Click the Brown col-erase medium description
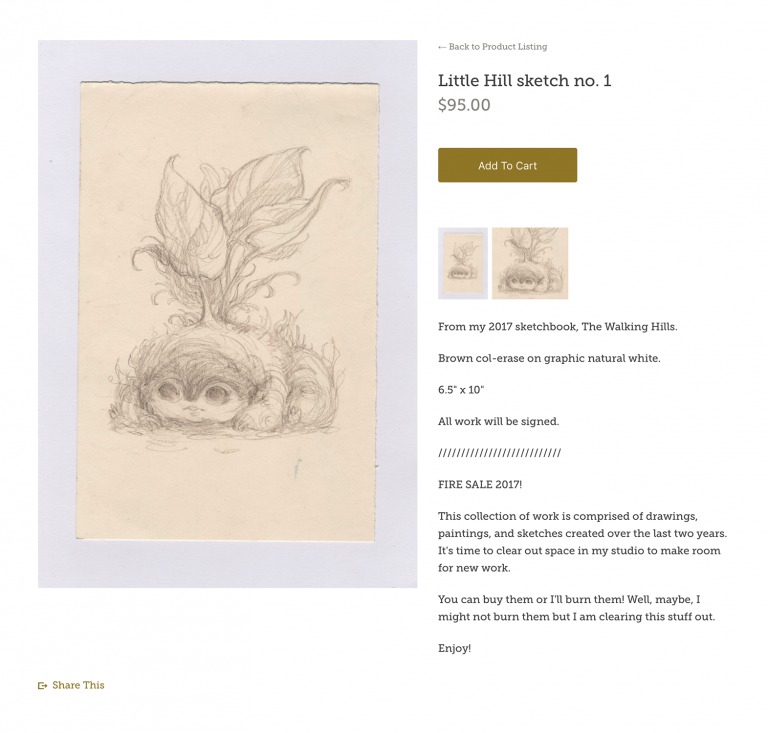The height and width of the screenshot is (733, 768). click(549, 358)
